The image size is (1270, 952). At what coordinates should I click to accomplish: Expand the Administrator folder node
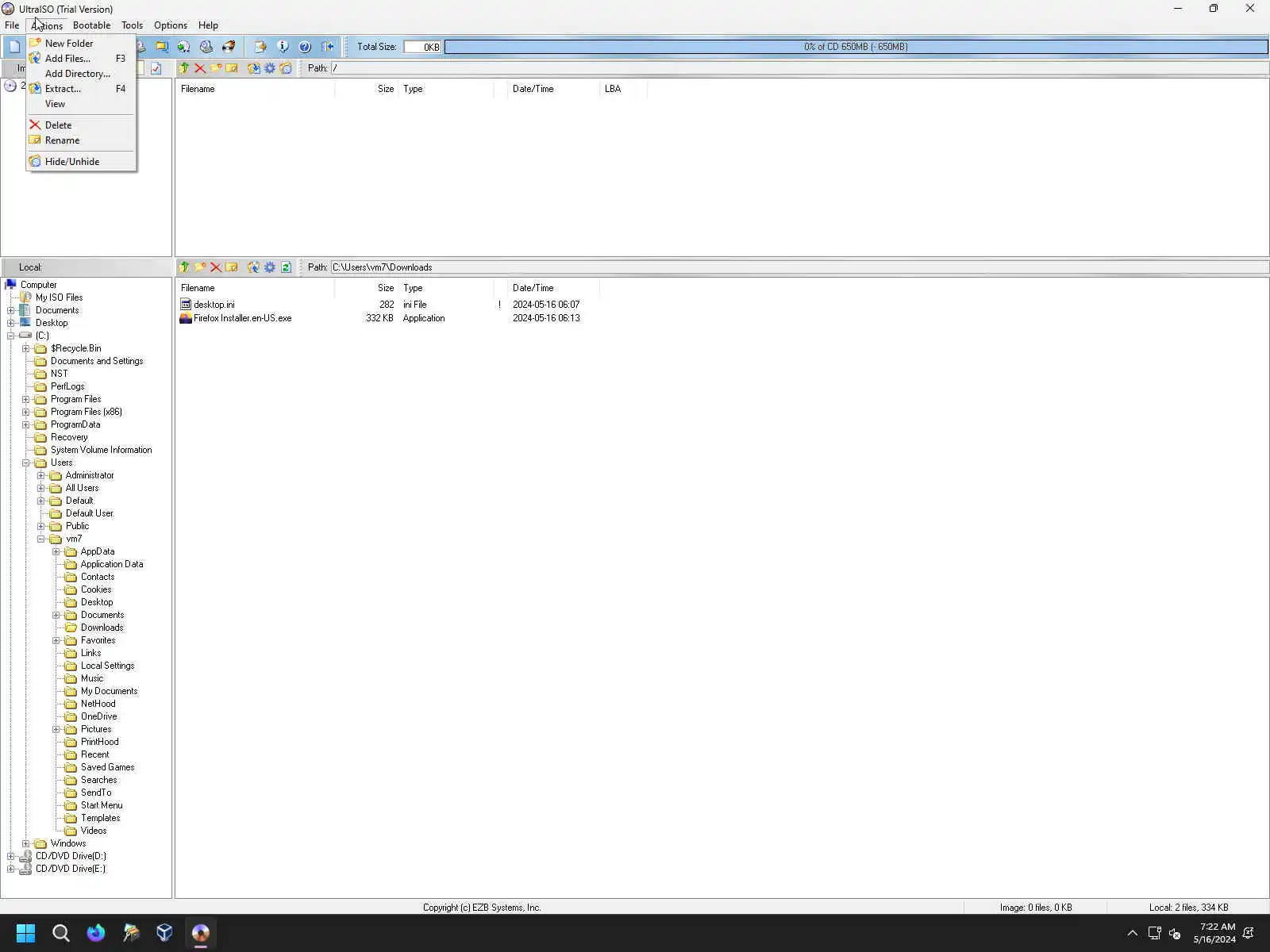(x=41, y=475)
